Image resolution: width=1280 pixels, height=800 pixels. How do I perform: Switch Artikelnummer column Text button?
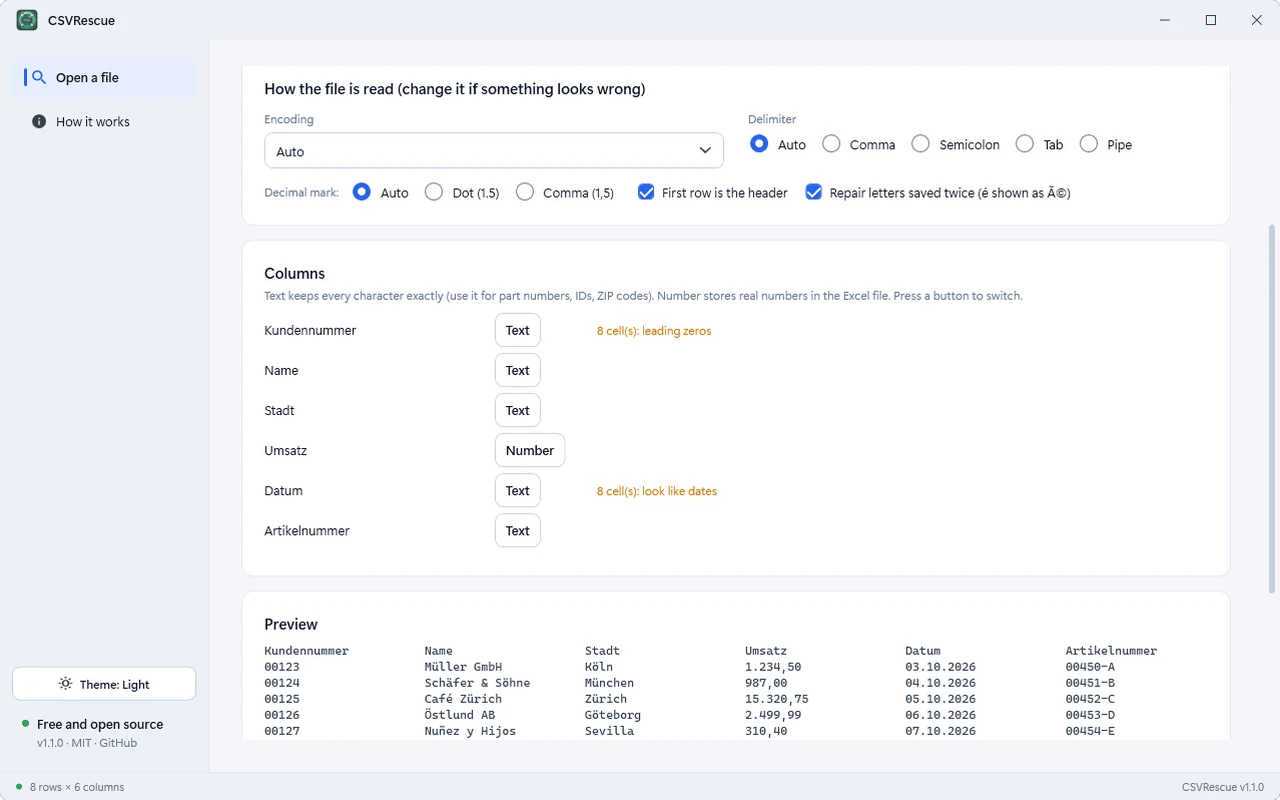pyautogui.click(x=518, y=530)
